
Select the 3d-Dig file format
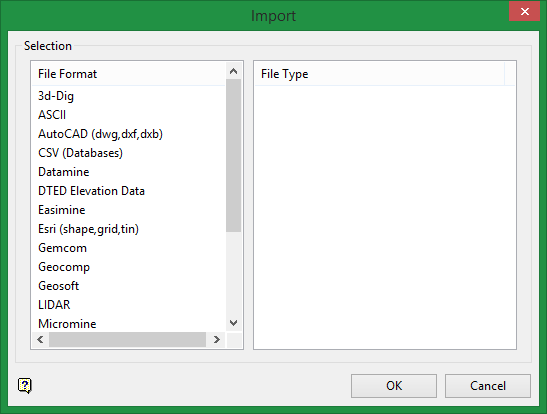56,96
